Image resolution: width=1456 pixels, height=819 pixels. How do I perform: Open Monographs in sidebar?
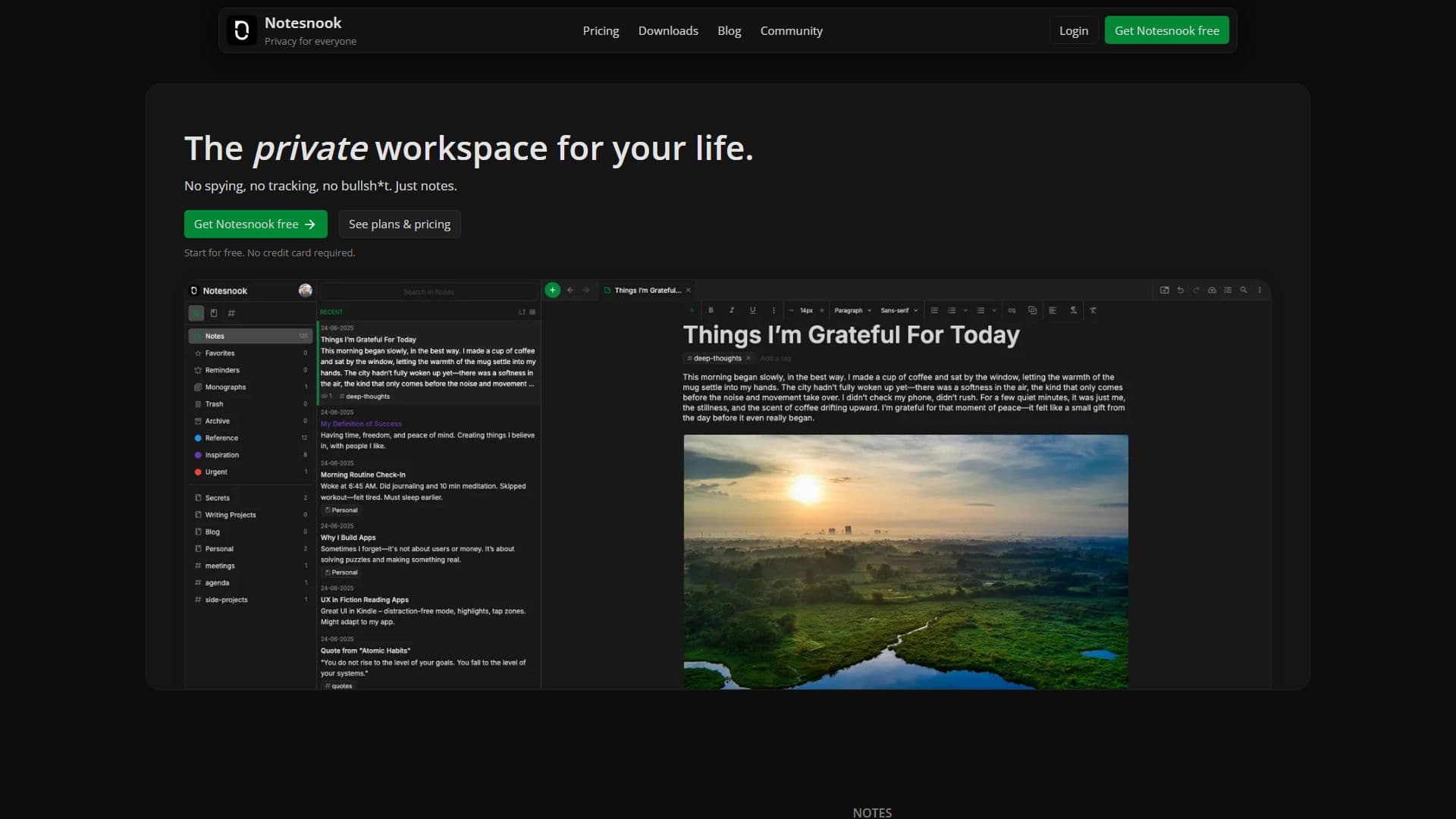[x=250, y=387]
